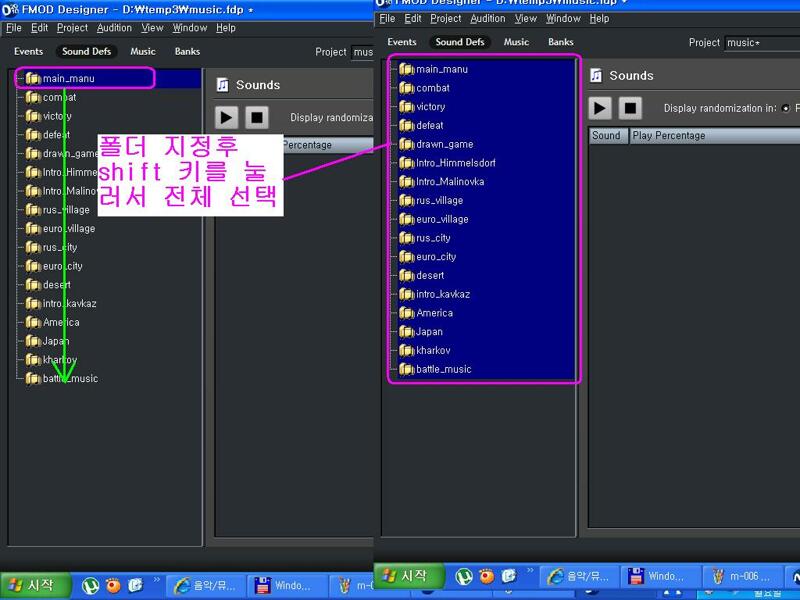
Task: Stop playback in right window Sounds panel
Action: 631,108
